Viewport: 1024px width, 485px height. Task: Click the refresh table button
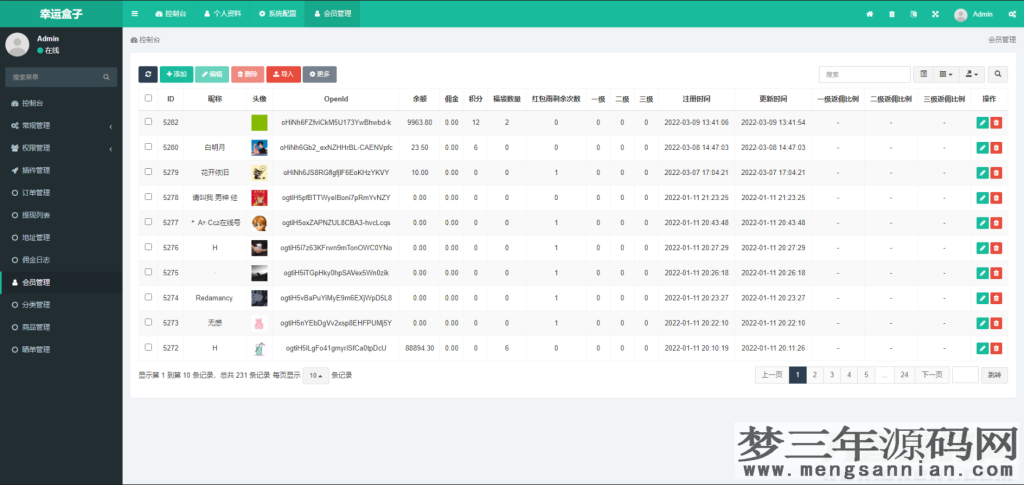[x=148, y=74]
